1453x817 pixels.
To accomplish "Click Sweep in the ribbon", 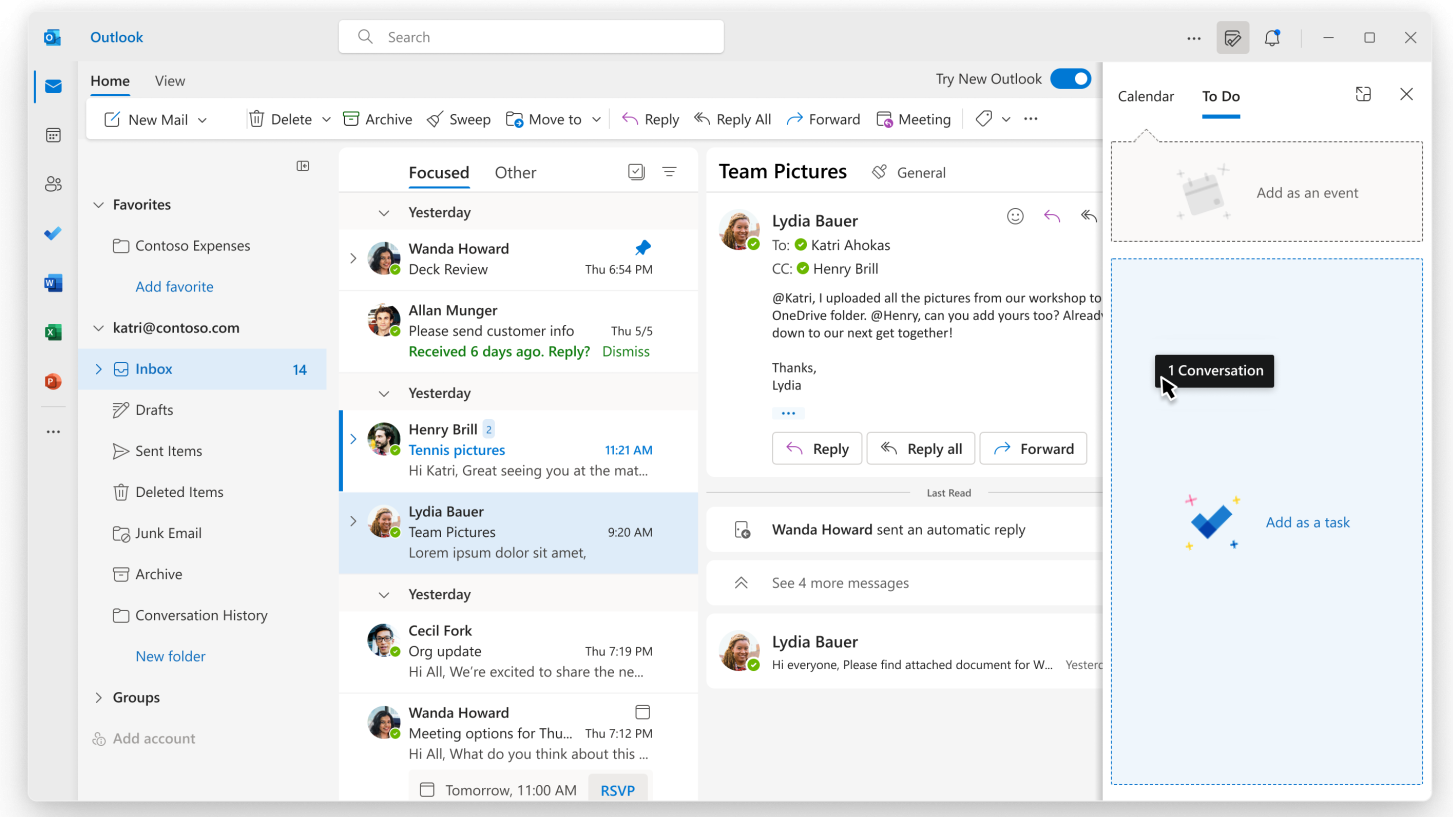I will click(x=458, y=119).
